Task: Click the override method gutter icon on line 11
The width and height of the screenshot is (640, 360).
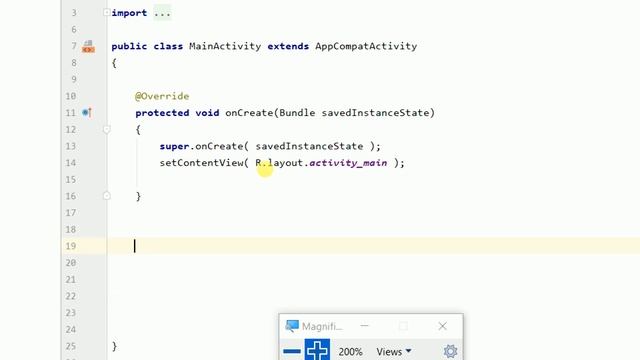Action: tap(87, 112)
